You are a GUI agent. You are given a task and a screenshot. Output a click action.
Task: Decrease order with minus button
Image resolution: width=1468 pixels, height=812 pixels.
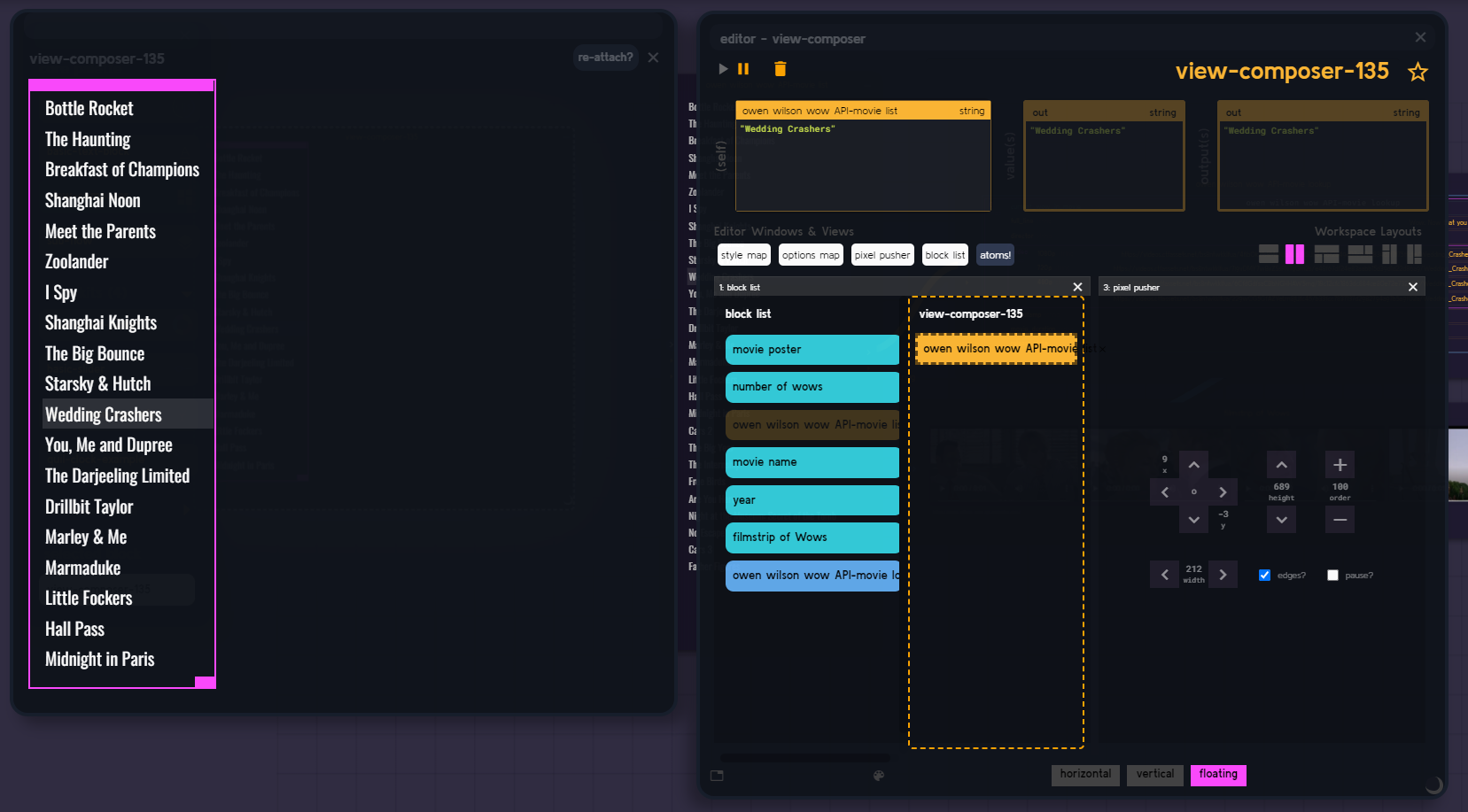click(x=1340, y=520)
